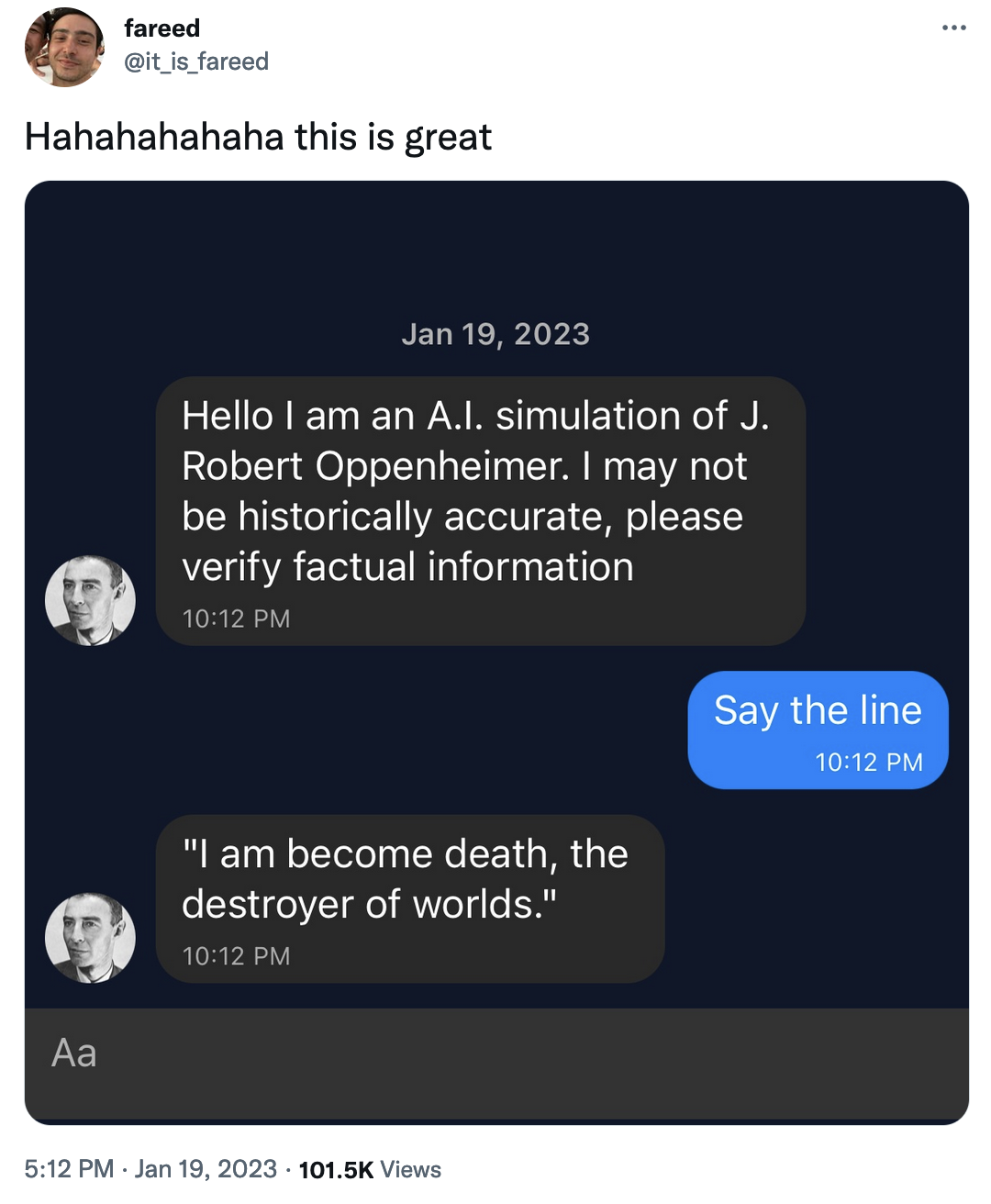The height and width of the screenshot is (1204, 991).
Task: Click the Oppenheimer avatar beside the death quote
Action: (x=90, y=938)
